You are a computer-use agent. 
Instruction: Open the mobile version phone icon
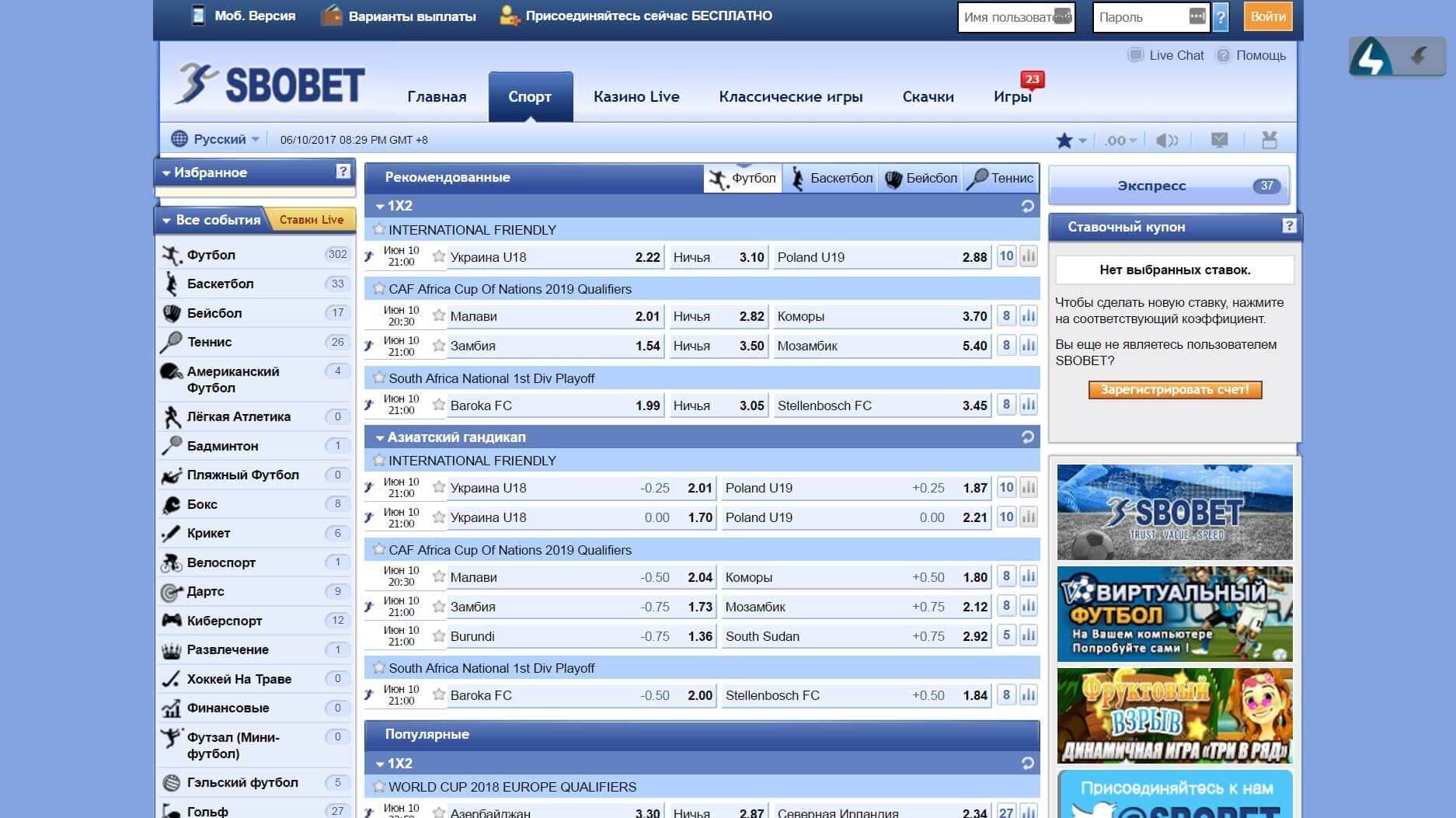(198, 16)
